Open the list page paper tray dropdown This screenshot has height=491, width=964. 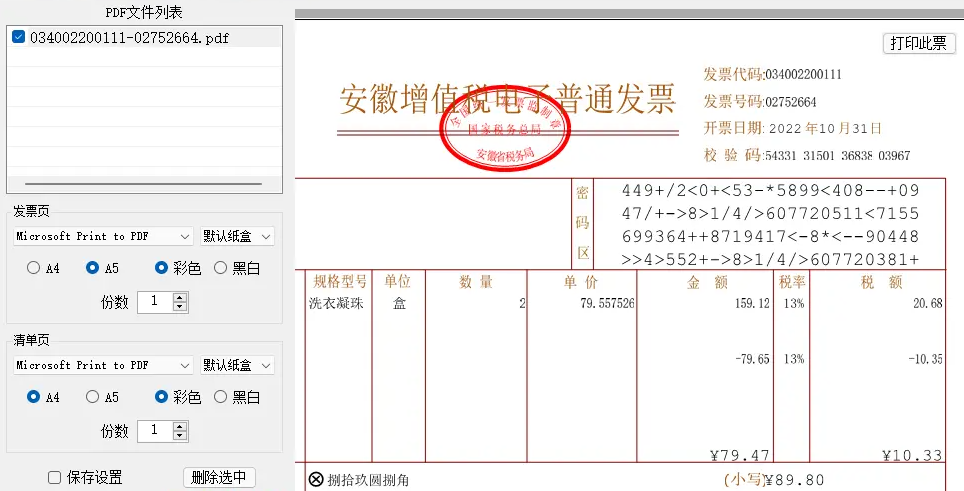237,365
